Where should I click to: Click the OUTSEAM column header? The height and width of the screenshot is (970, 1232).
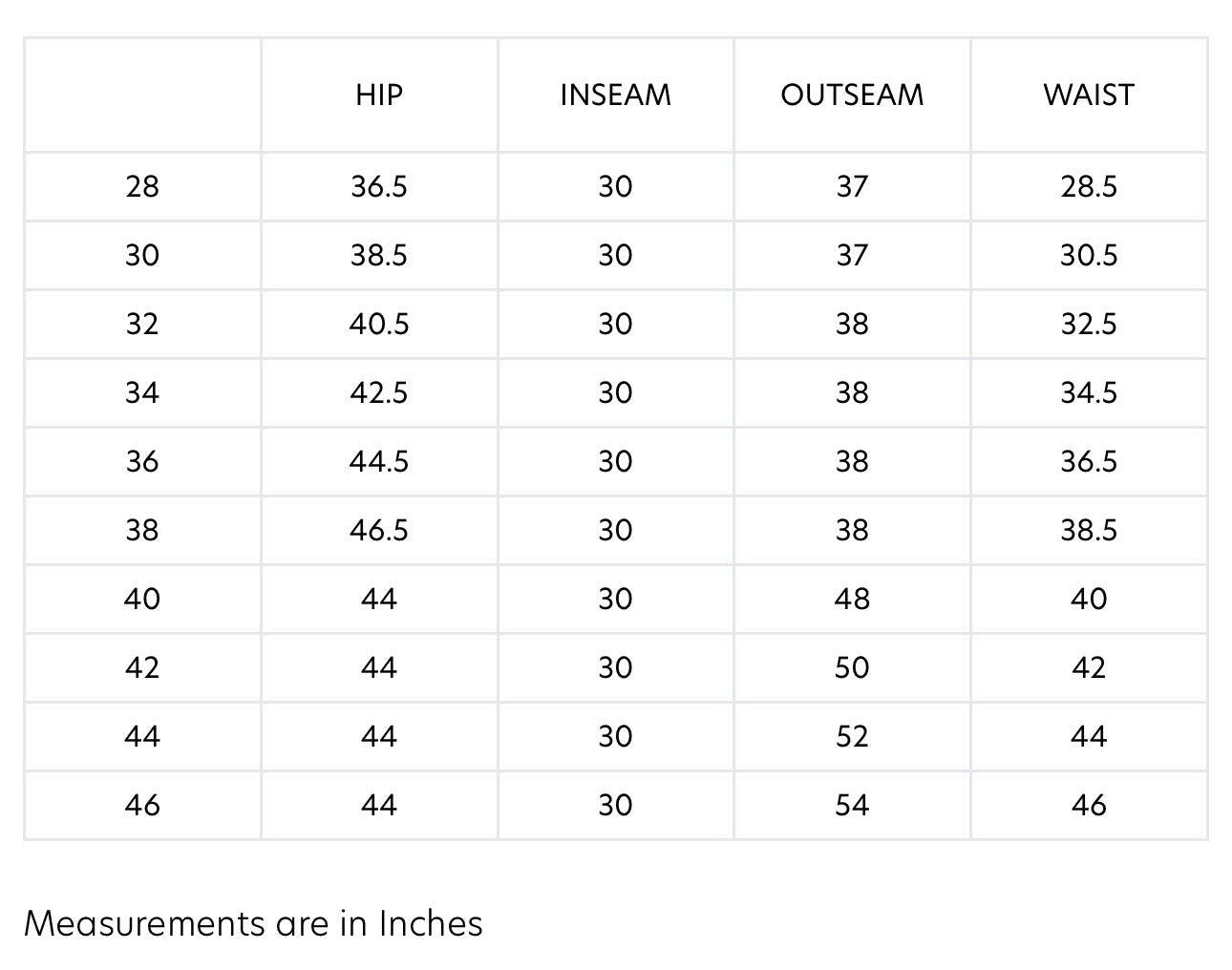pyautogui.click(x=852, y=95)
